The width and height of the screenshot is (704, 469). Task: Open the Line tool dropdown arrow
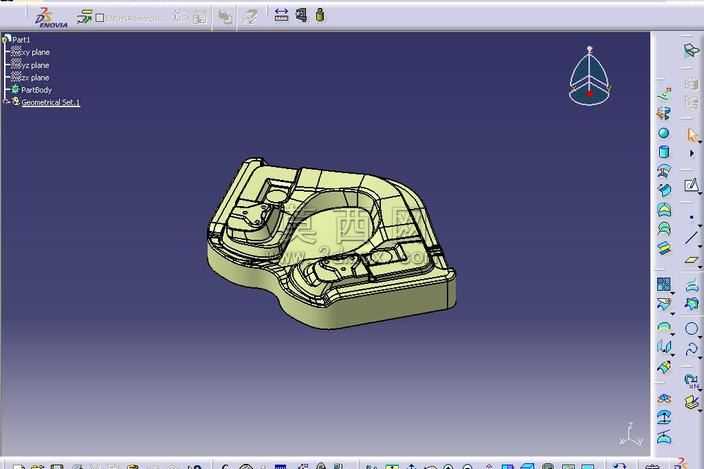point(700,246)
